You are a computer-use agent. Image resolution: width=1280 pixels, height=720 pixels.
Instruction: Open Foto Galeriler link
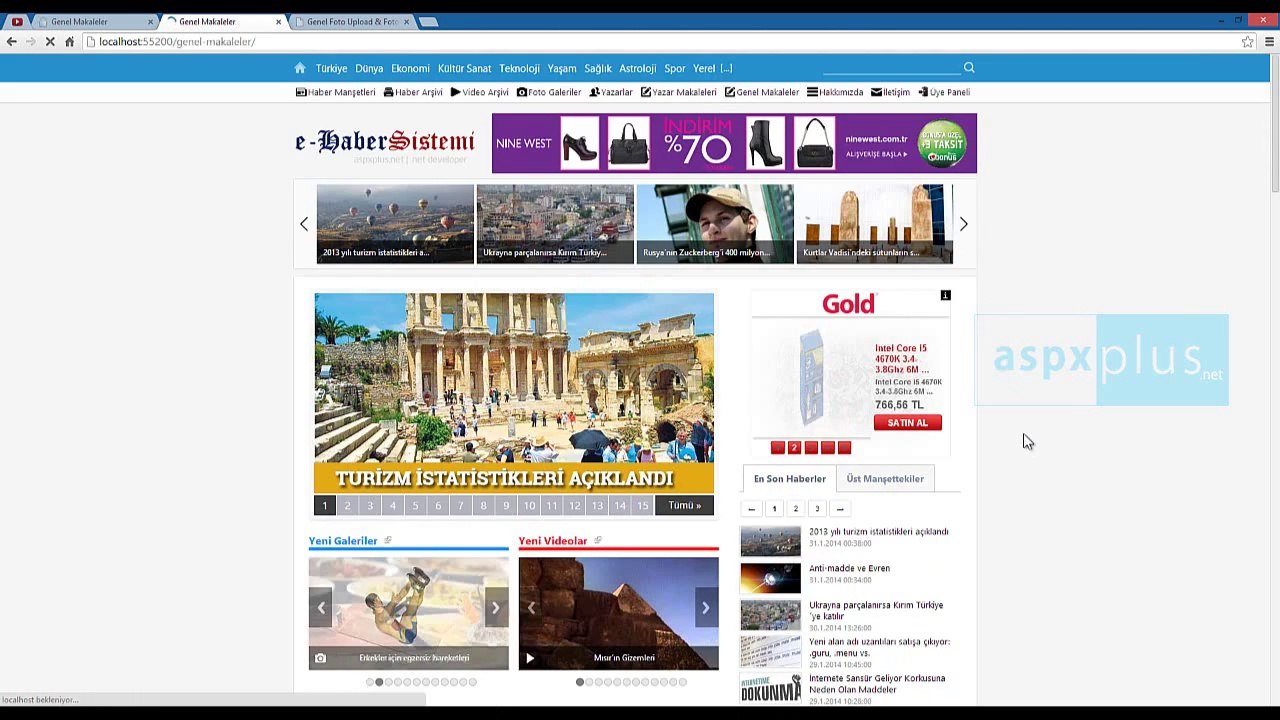pos(549,92)
